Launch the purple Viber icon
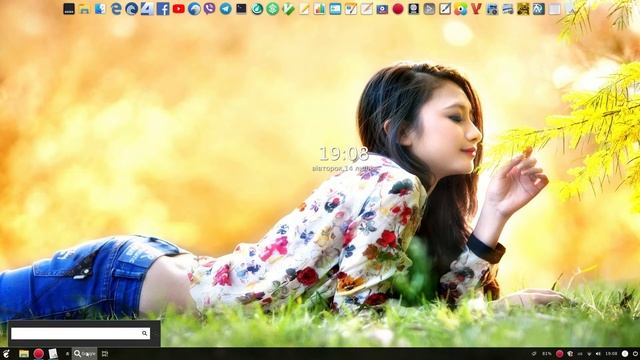Image resolution: width=640 pixels, height=360 pixels. point(210,9)
